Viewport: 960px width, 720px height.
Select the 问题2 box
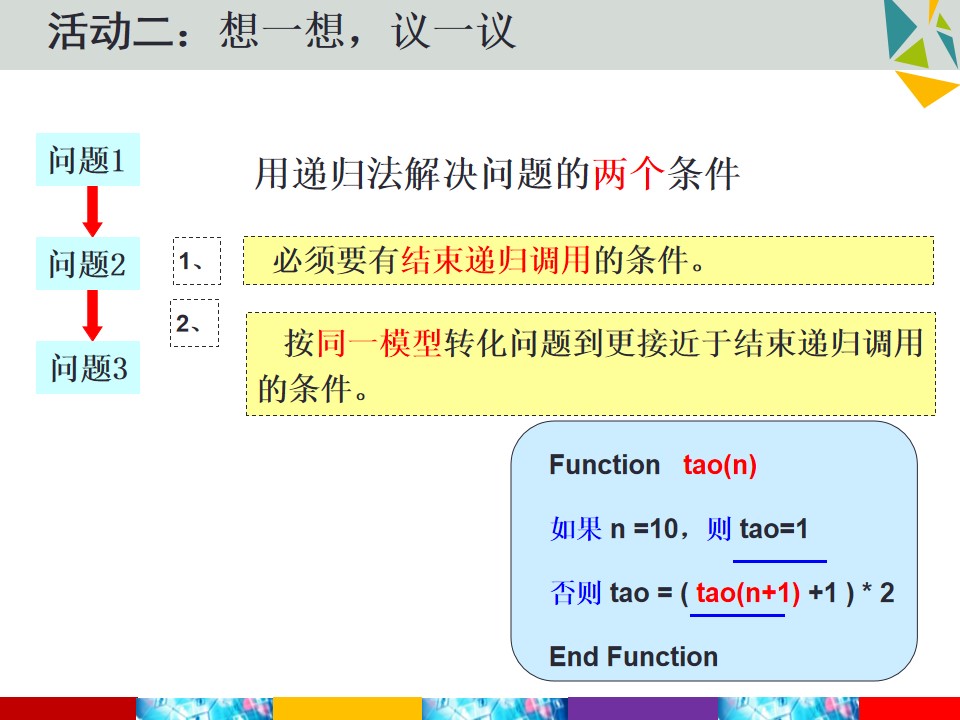88,263
